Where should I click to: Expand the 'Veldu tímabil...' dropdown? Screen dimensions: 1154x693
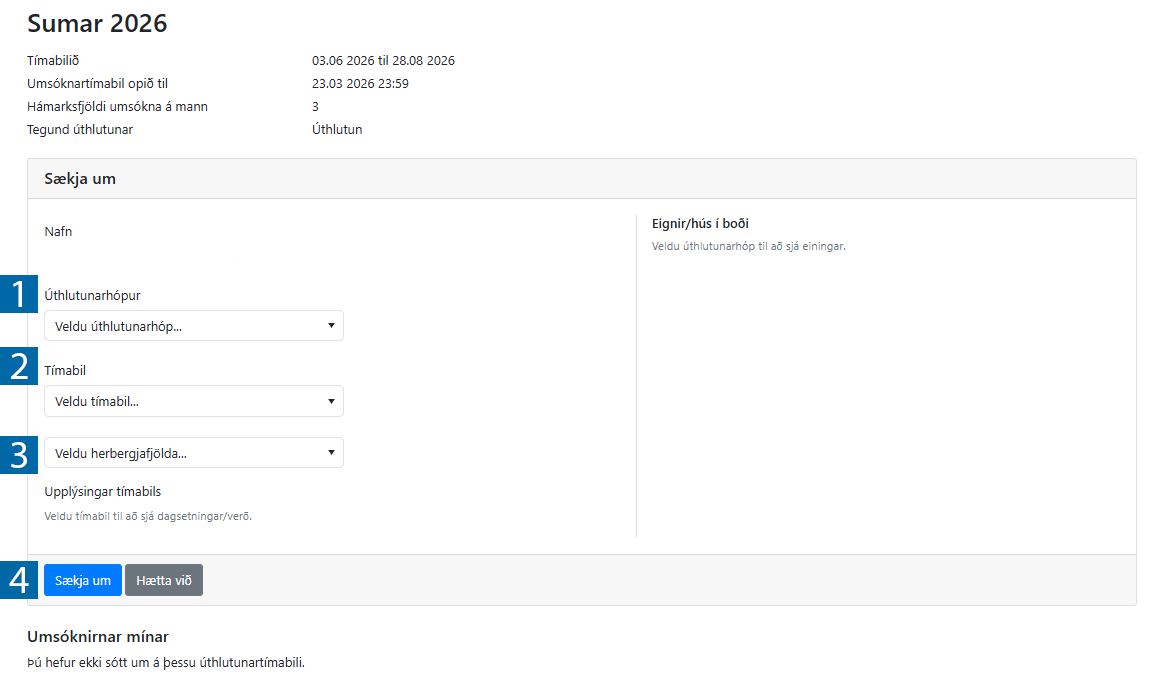pyautogui.click(x=193, y=401)
